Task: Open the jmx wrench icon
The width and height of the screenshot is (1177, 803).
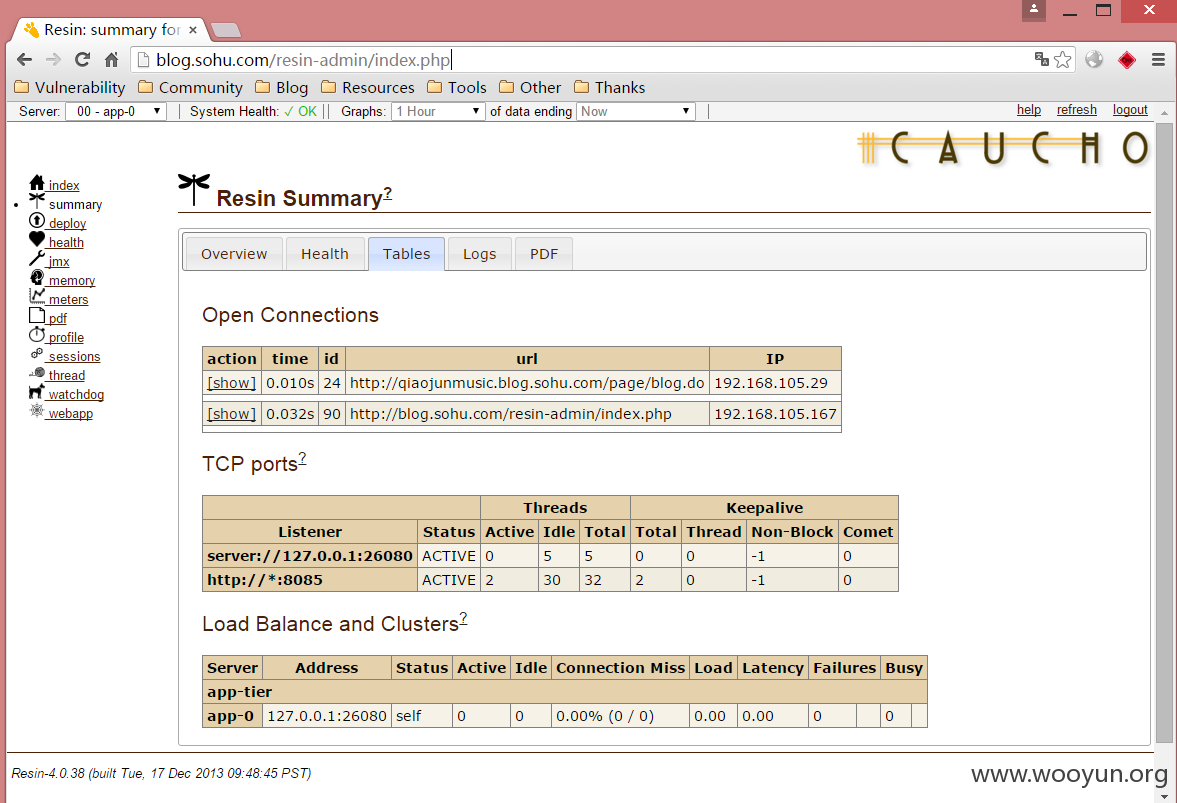Action: coord(37,258)
